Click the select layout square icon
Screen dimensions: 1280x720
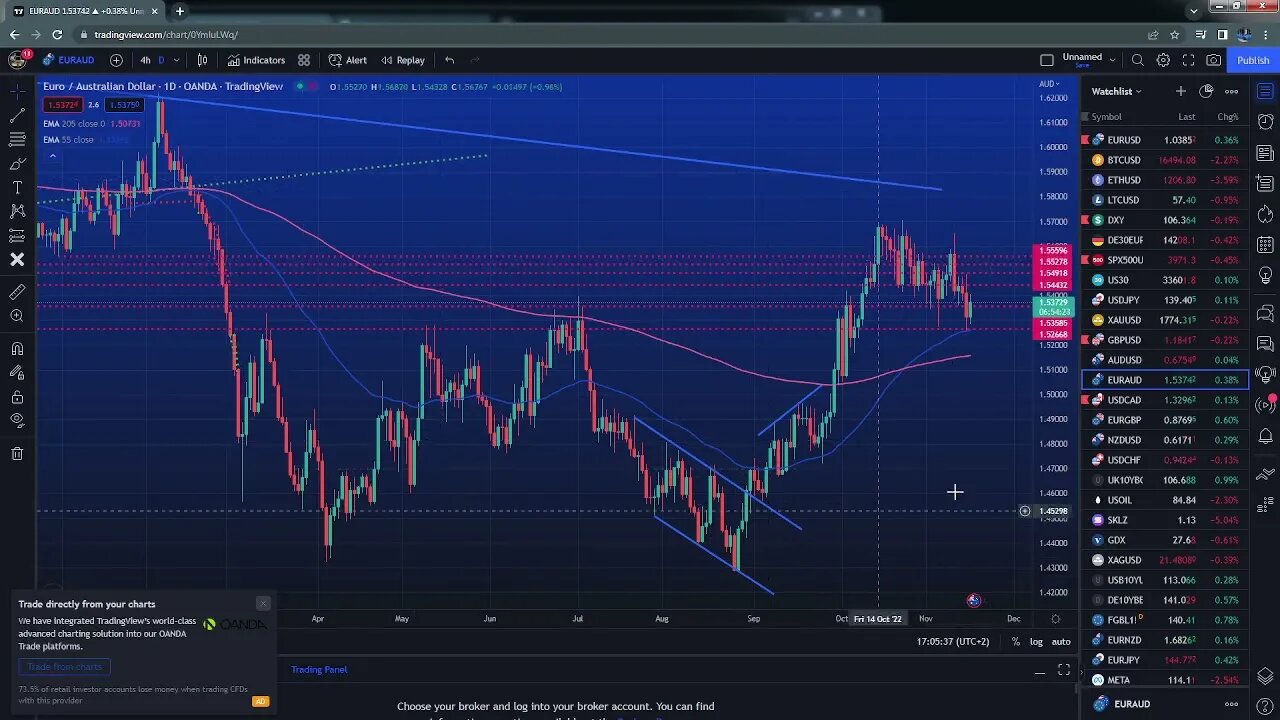click(1047, 60)
